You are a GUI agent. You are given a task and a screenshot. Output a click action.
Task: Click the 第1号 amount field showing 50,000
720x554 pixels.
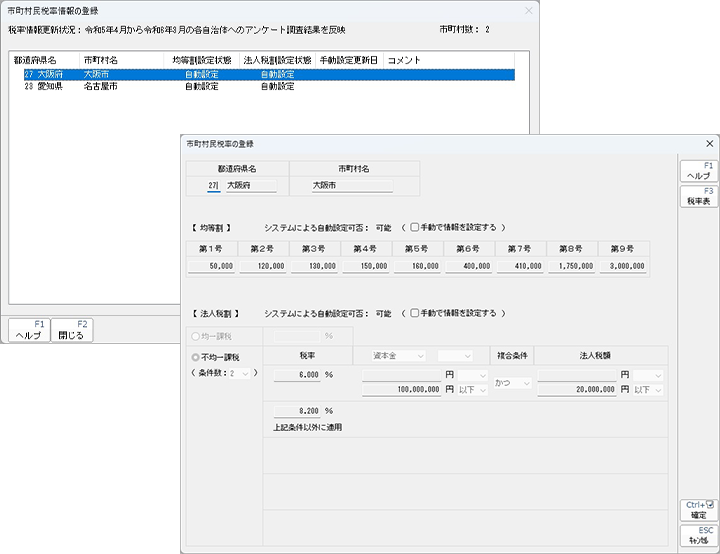(x=212, y=267)
